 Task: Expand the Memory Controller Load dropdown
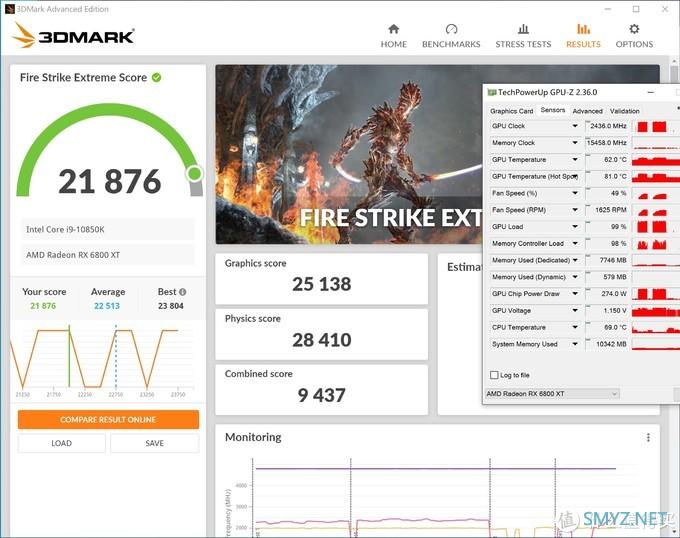[x=575, y=244]
